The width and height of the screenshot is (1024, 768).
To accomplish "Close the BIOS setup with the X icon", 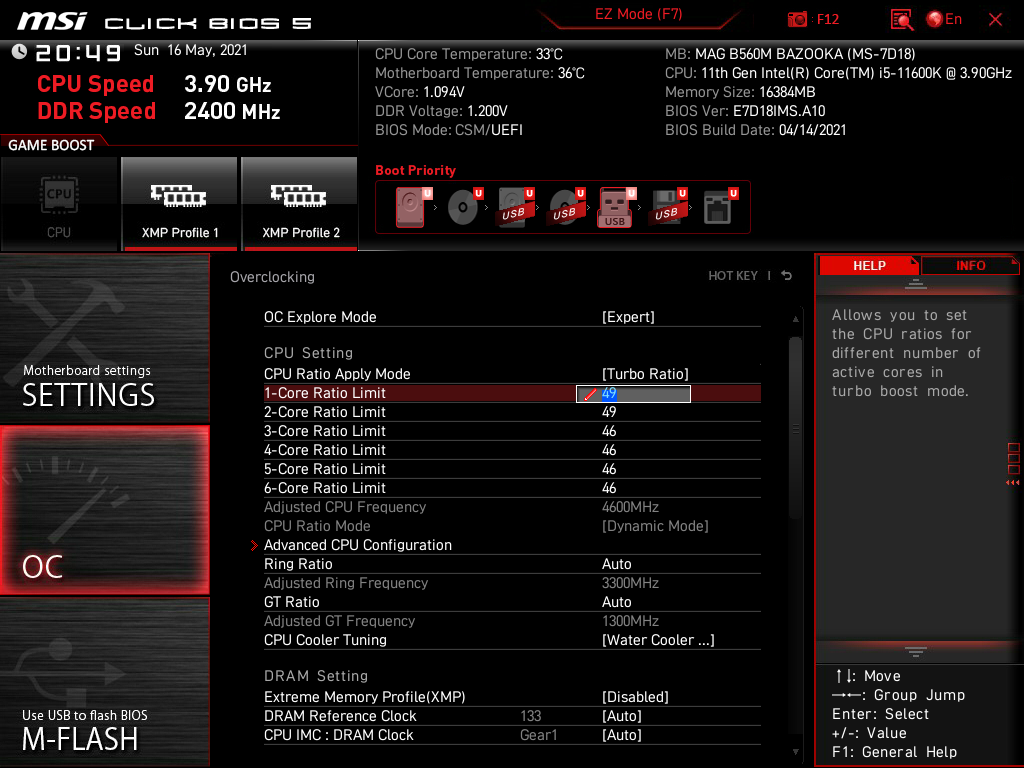I will point(995,20).
